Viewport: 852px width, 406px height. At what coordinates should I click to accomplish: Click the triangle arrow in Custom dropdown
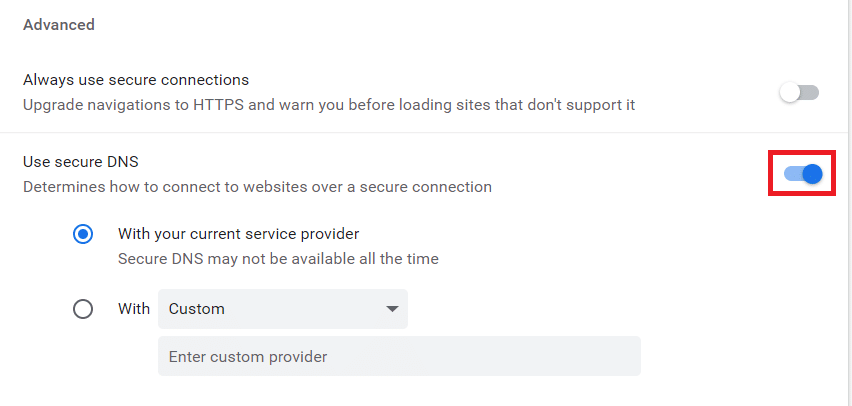[x=392, y=309]
